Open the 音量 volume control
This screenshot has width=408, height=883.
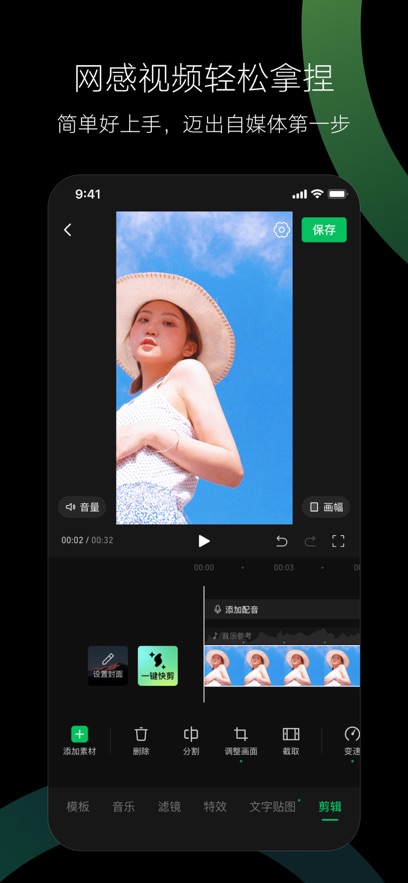click(x=82, y=507)
